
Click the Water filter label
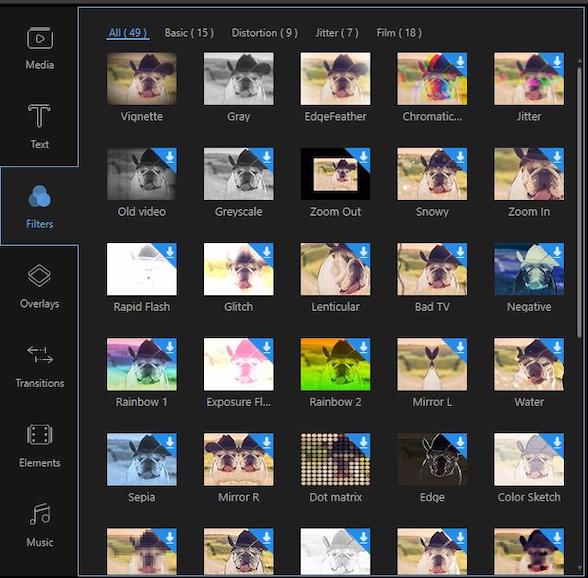(529, 402)
